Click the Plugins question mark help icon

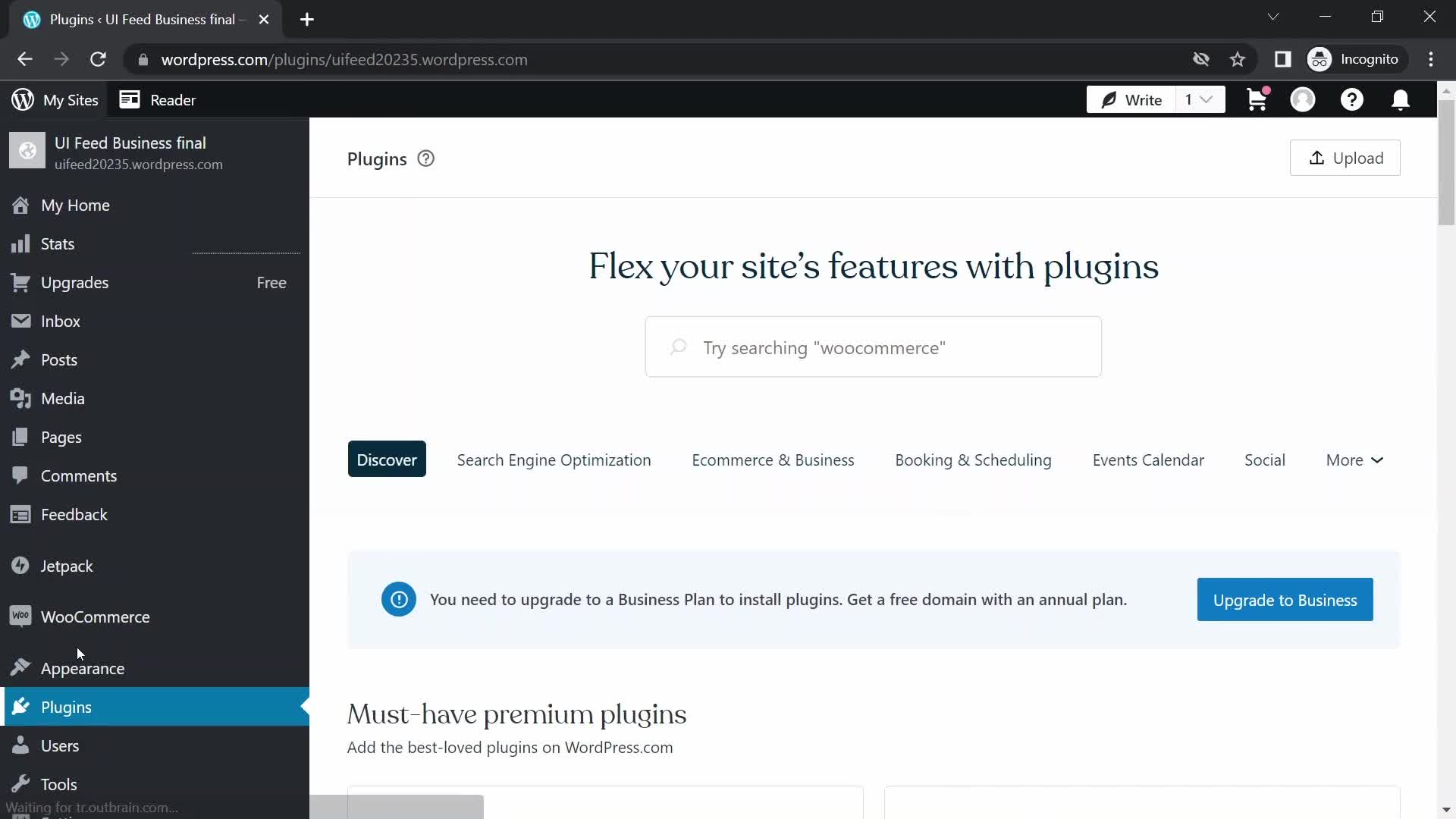[425, 158]
